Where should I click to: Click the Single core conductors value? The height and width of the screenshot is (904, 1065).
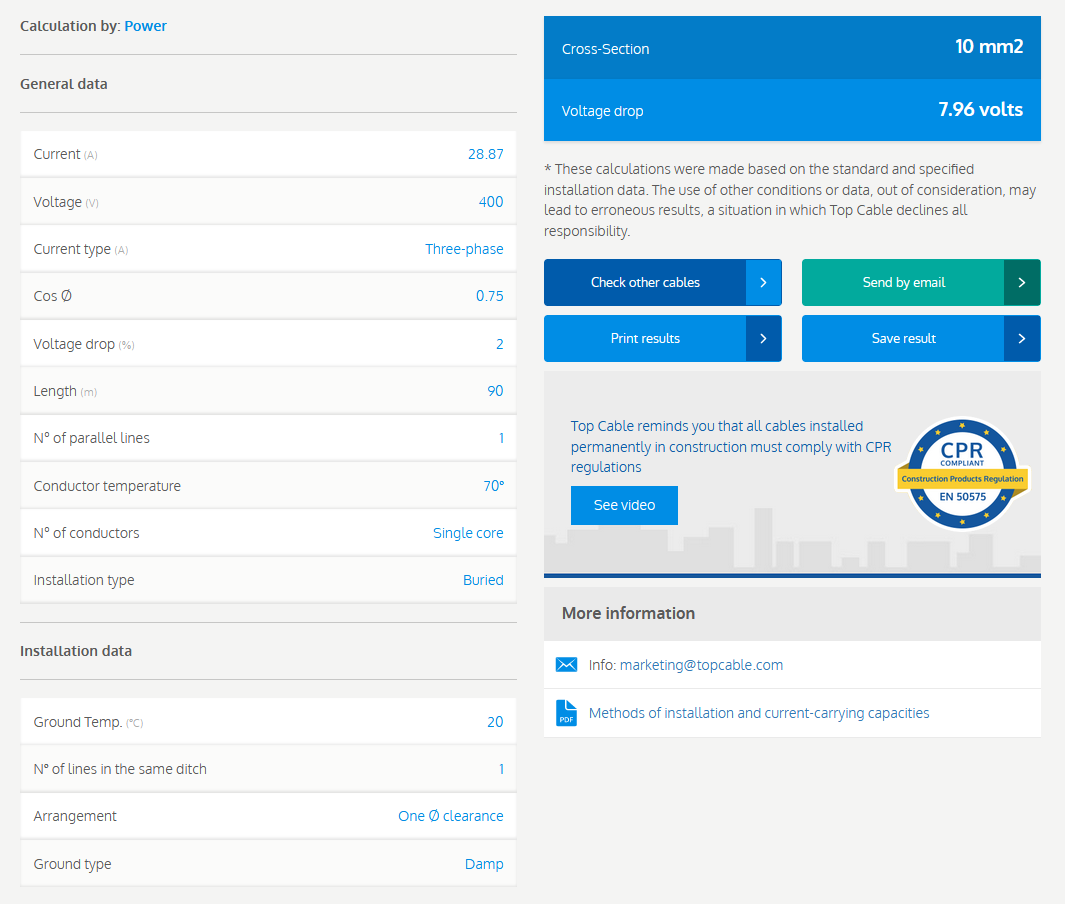pos(468,533)
